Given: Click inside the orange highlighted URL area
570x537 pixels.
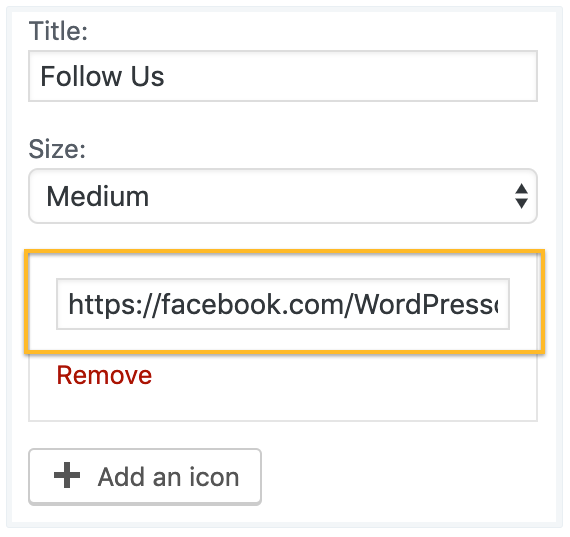Looking at the screenshot, I should (284, 301).
